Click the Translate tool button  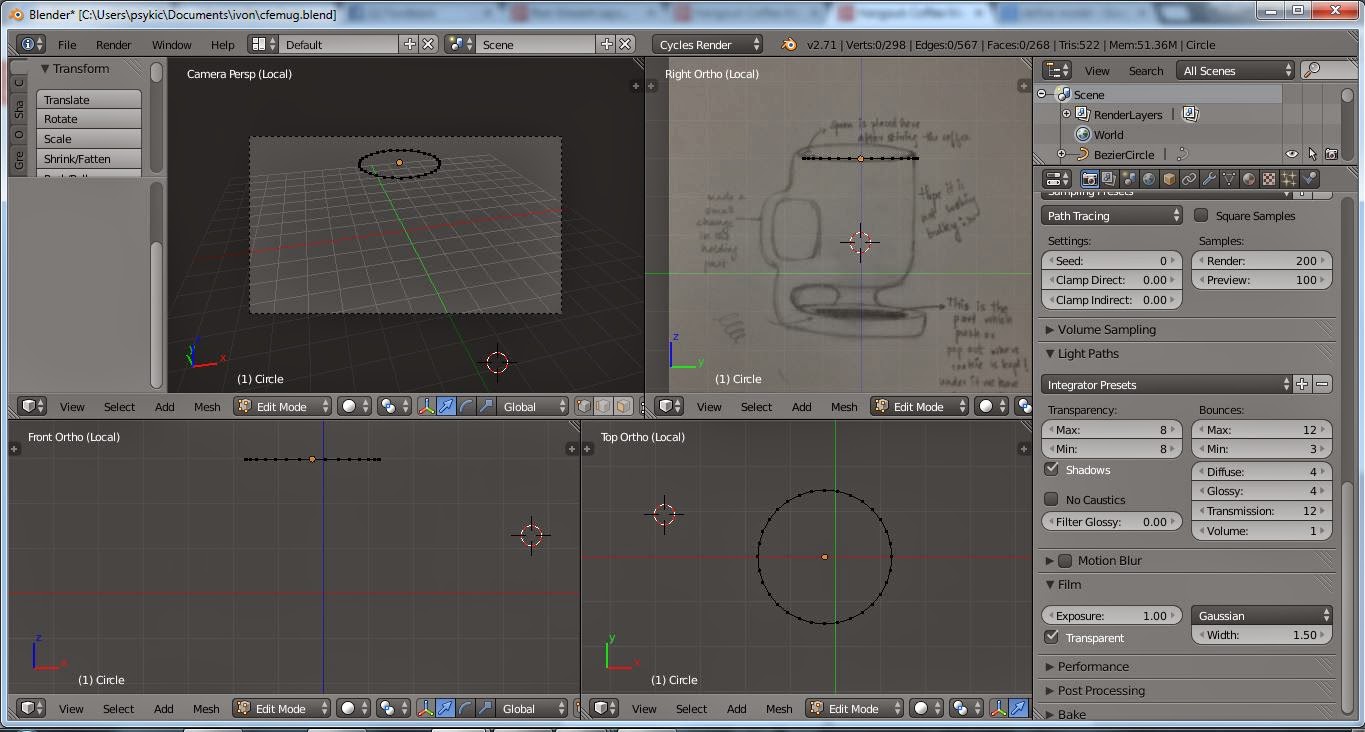tap(89, 99)
